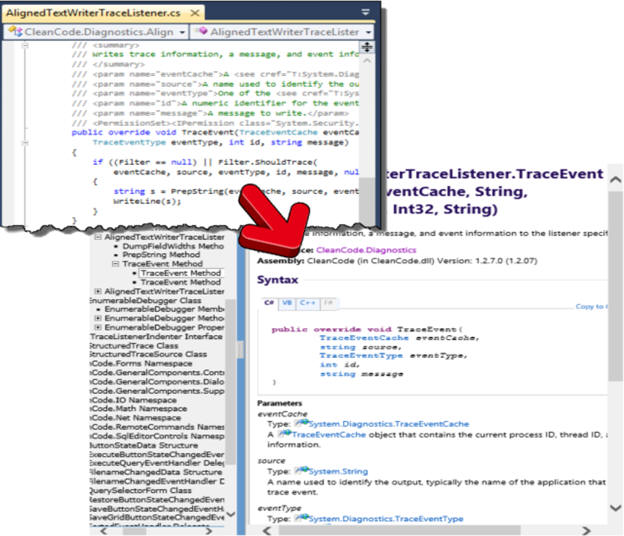624x536 pixels.
Task: Open the System.String type link
Action: (338, 472)
